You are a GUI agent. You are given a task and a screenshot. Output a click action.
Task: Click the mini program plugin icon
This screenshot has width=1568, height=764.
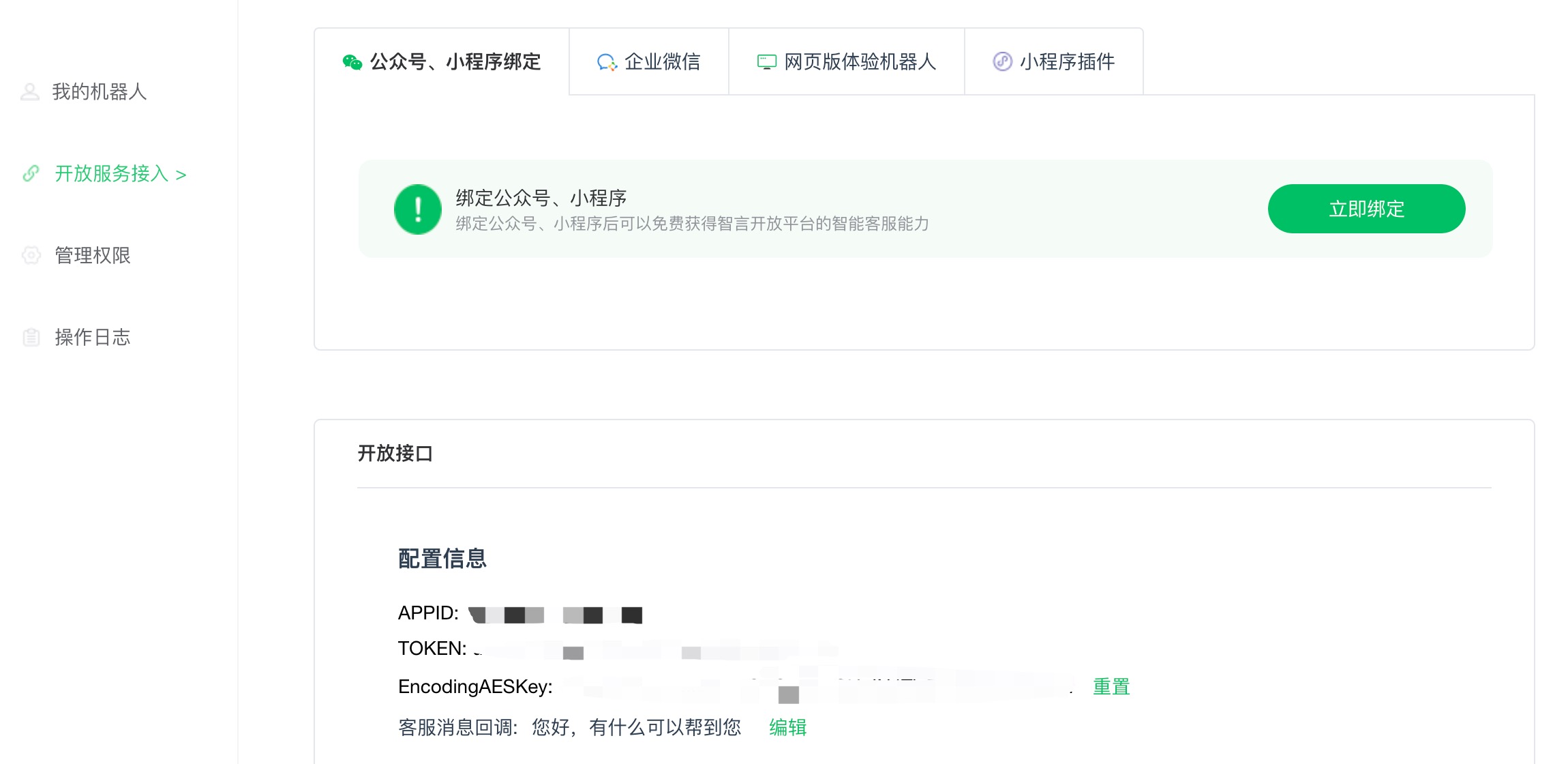click(x=1002, y=61)
